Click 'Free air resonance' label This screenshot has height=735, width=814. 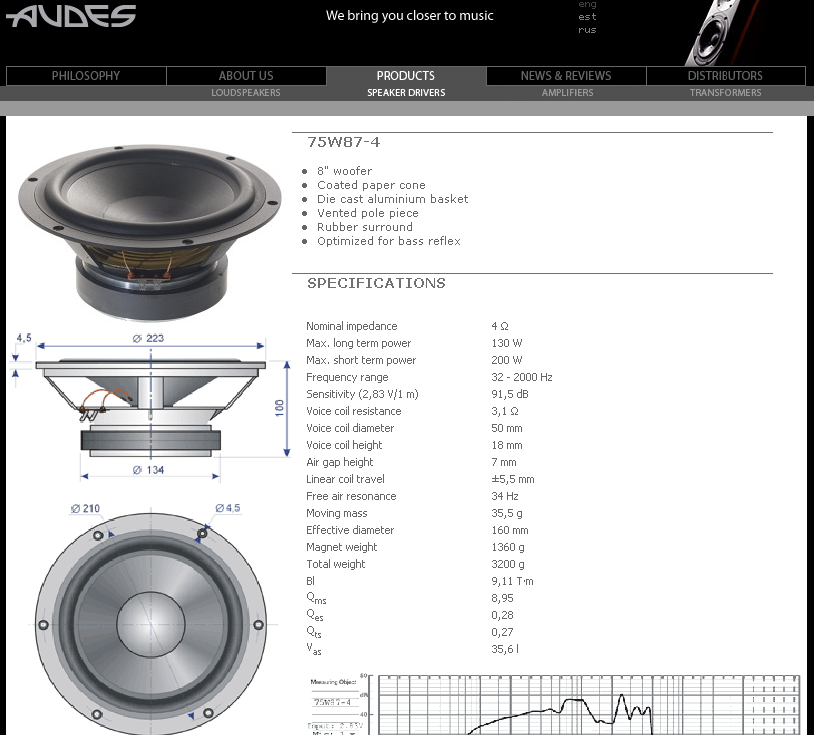(351, 496)
